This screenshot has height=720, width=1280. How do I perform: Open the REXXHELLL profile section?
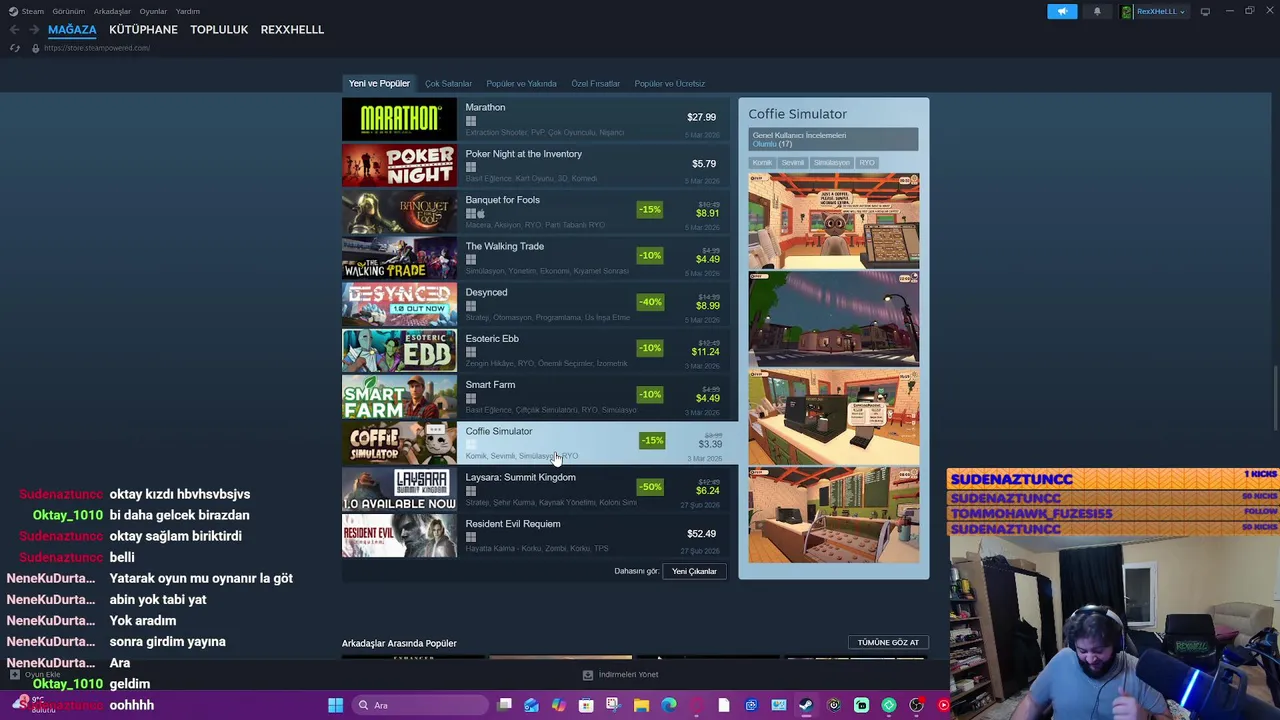click(x=292, y=30)
